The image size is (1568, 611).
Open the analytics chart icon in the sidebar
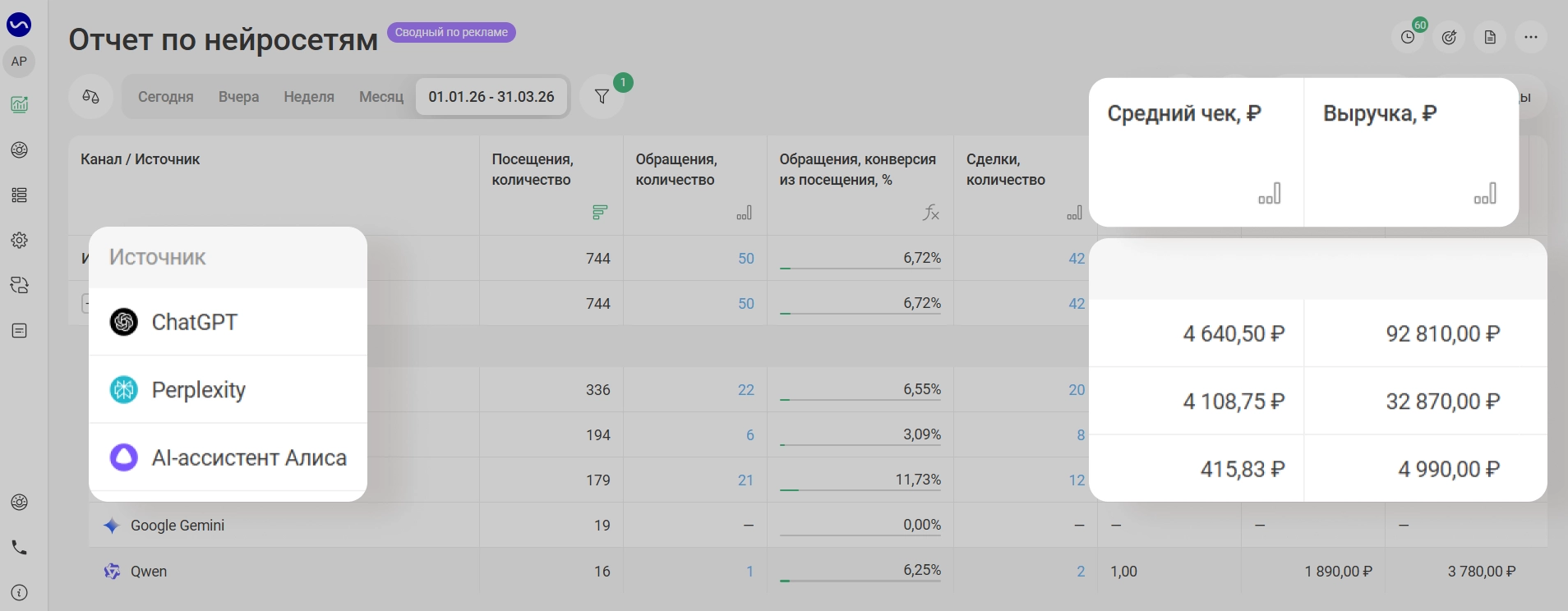coord(19,104)
